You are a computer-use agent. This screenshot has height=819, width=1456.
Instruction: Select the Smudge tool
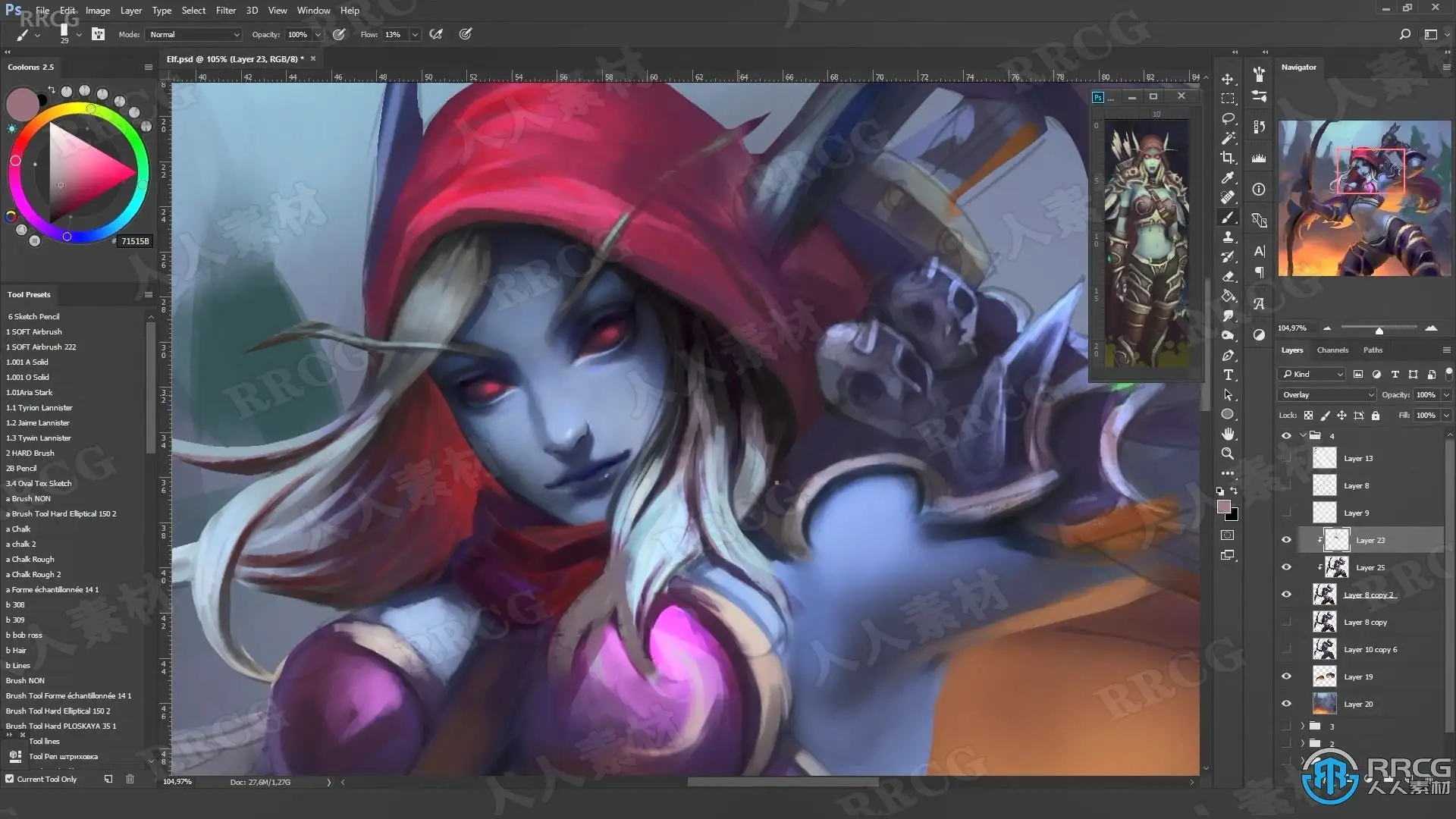(1228, 315)
